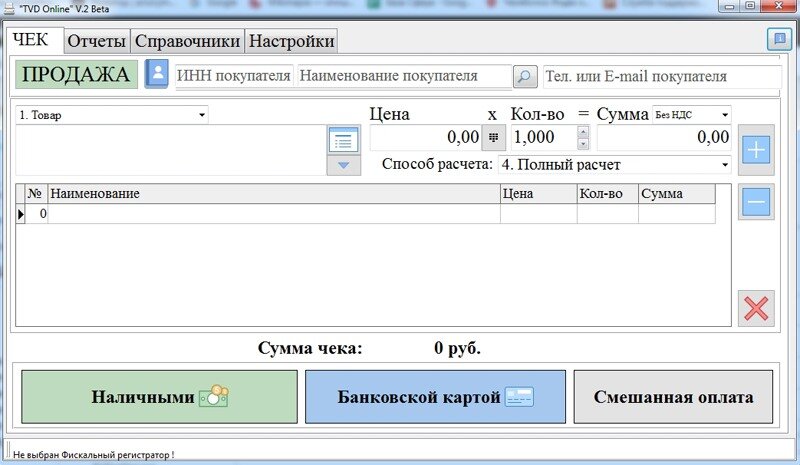Viewport: 800px width, 465px height.
Task: Minimize the TVD Online window
Action: coord(730,7)
